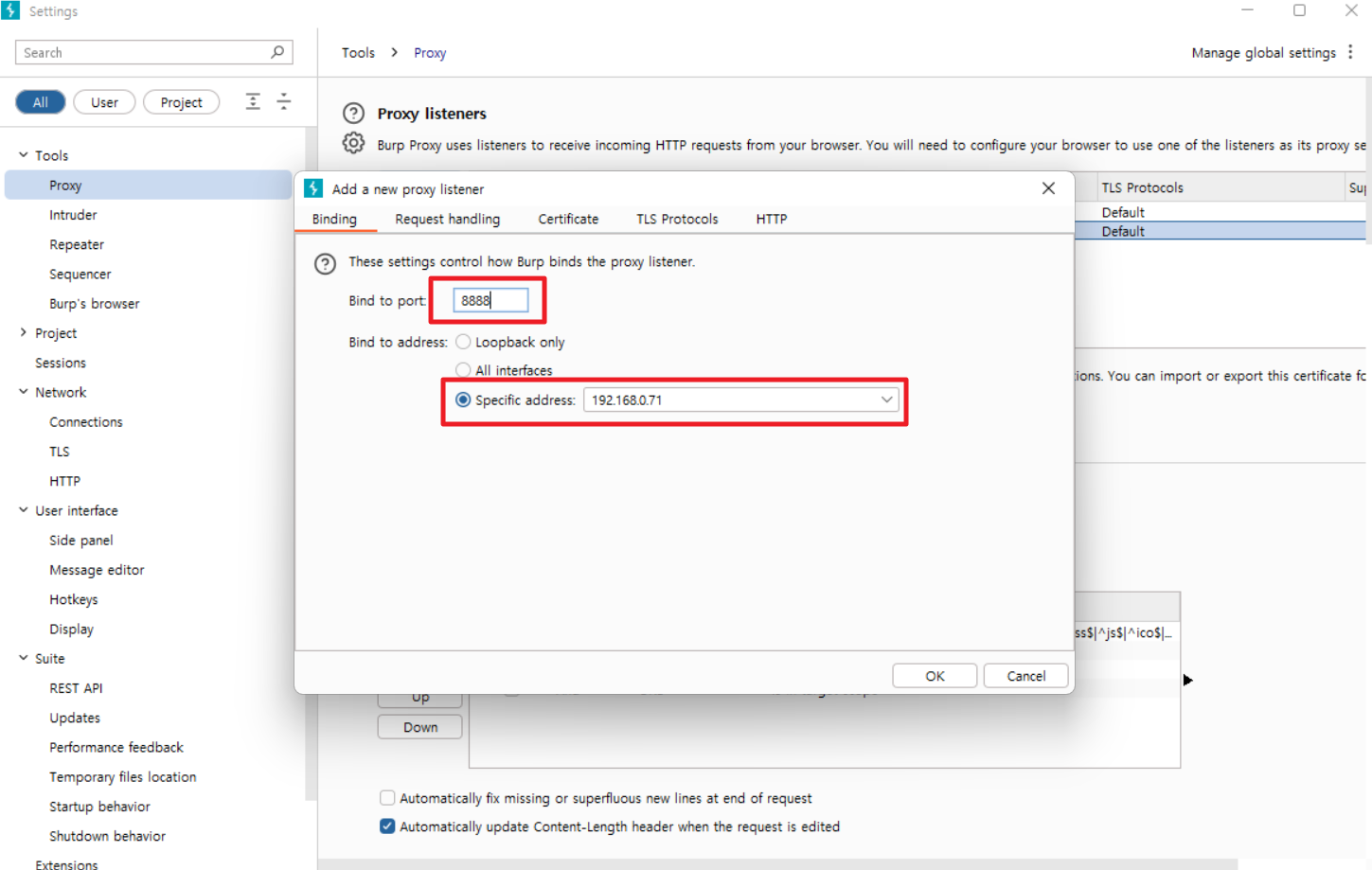
Task: Select the Loopback only radio button
Action: 463,342
